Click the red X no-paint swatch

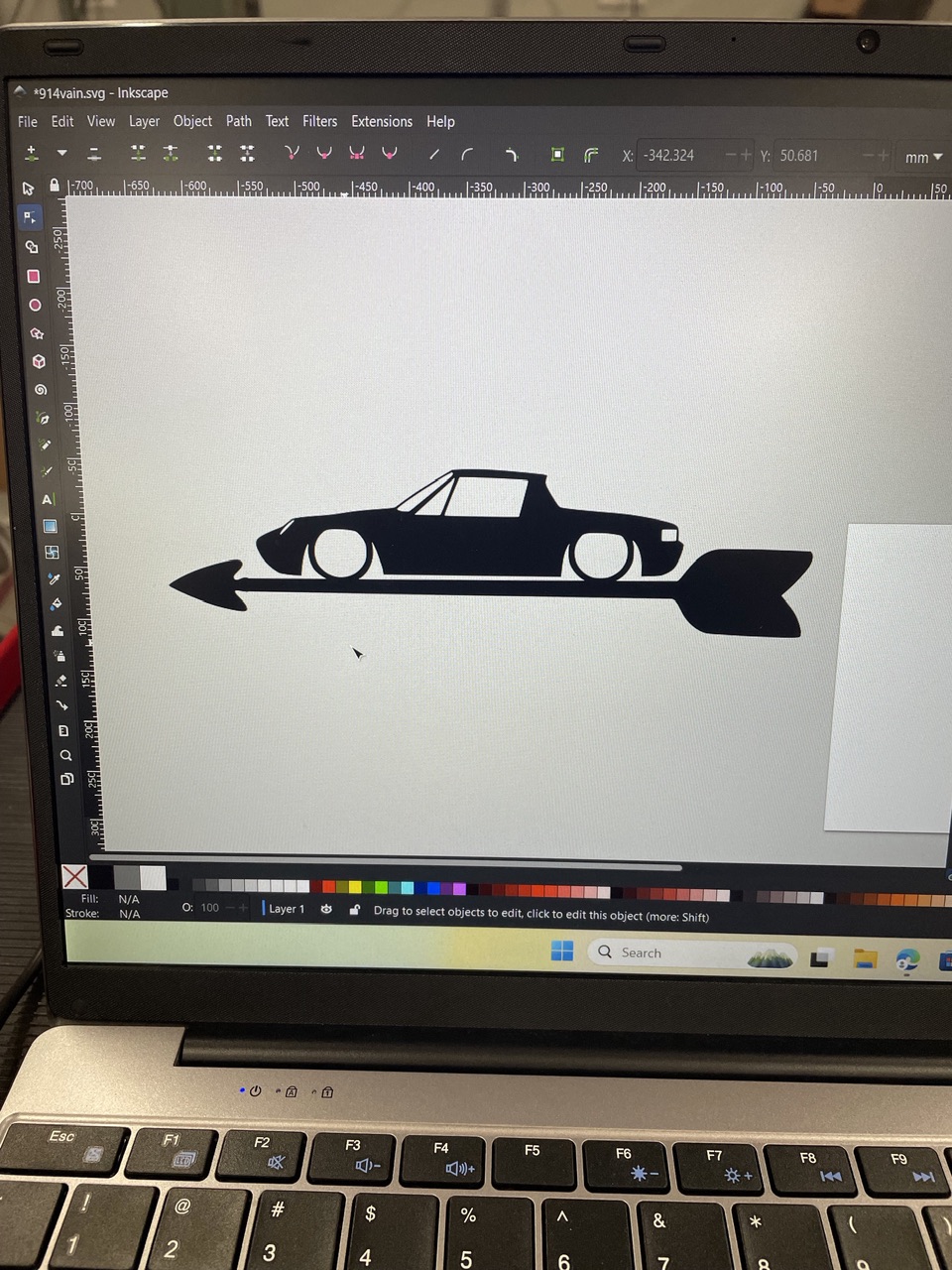[74, 876]
